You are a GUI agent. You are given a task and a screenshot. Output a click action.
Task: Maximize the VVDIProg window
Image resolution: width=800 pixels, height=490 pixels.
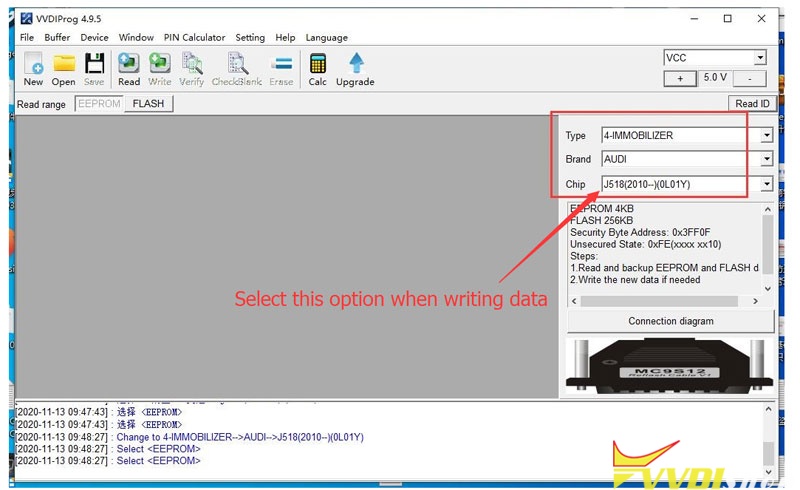tap(728, 19)
